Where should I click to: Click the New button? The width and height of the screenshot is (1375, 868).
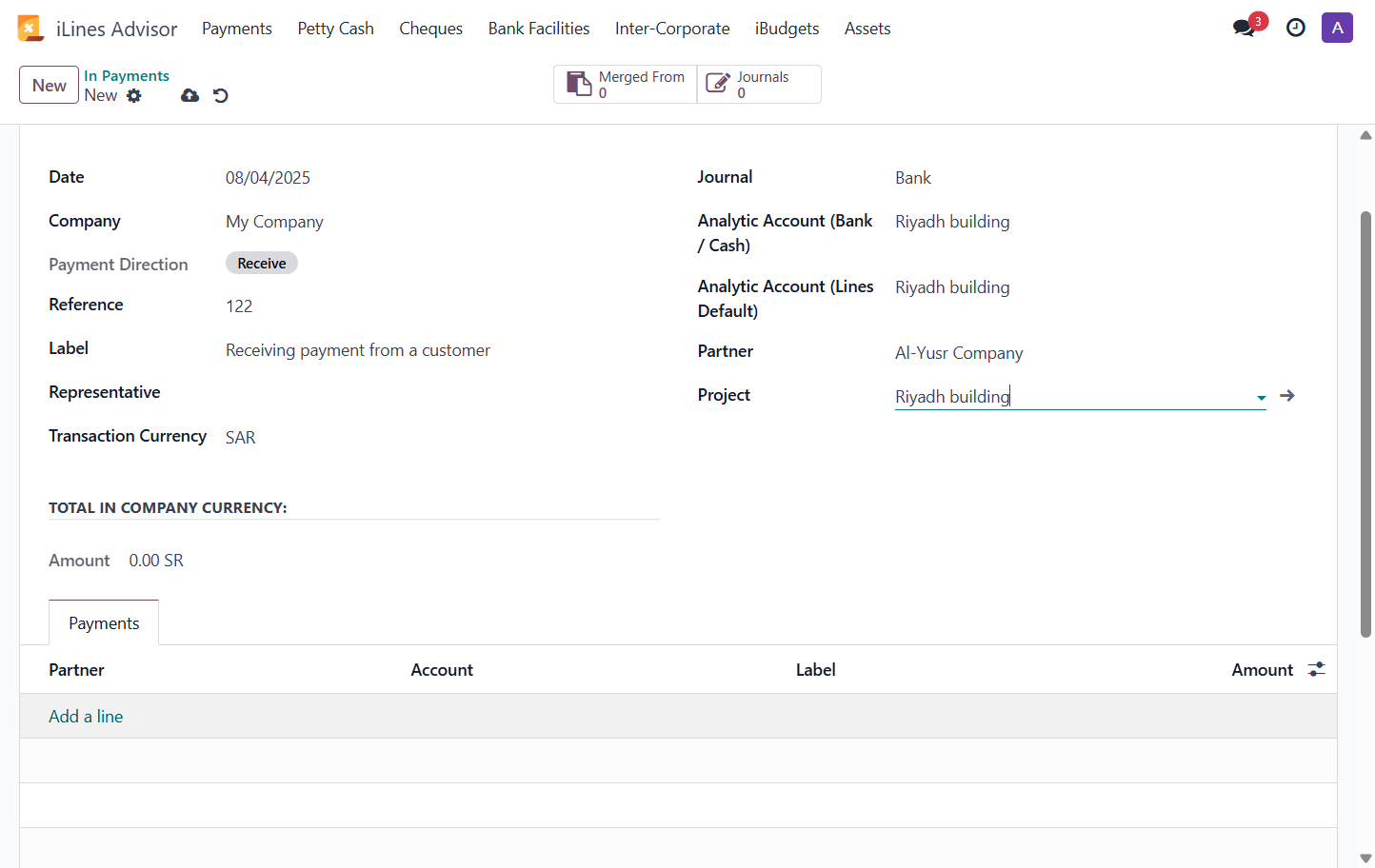(49, 85)
